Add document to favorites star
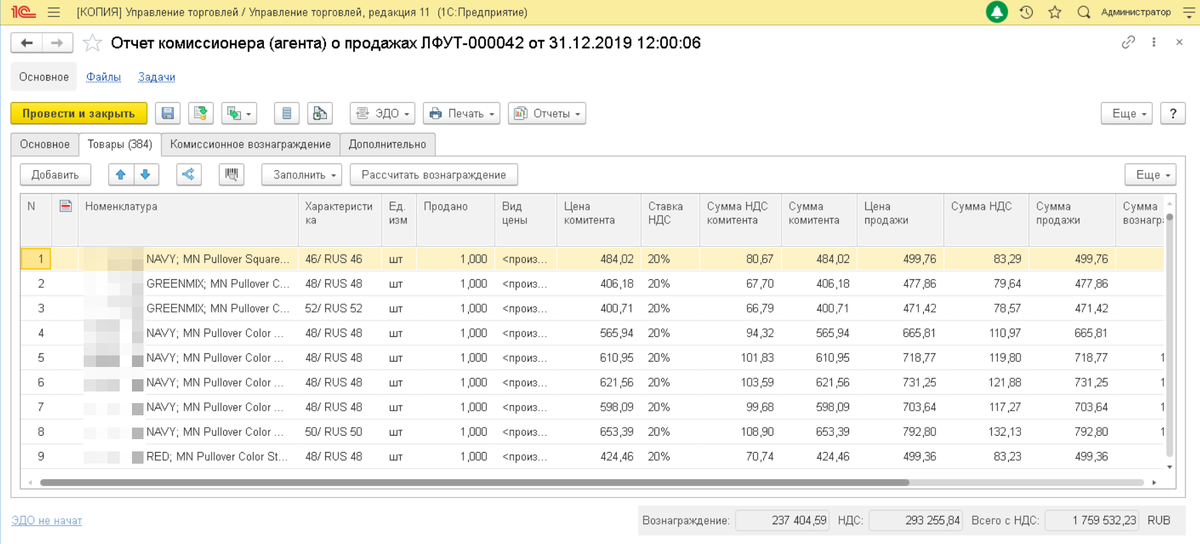The image size is (1200, 544). (92, 43)
